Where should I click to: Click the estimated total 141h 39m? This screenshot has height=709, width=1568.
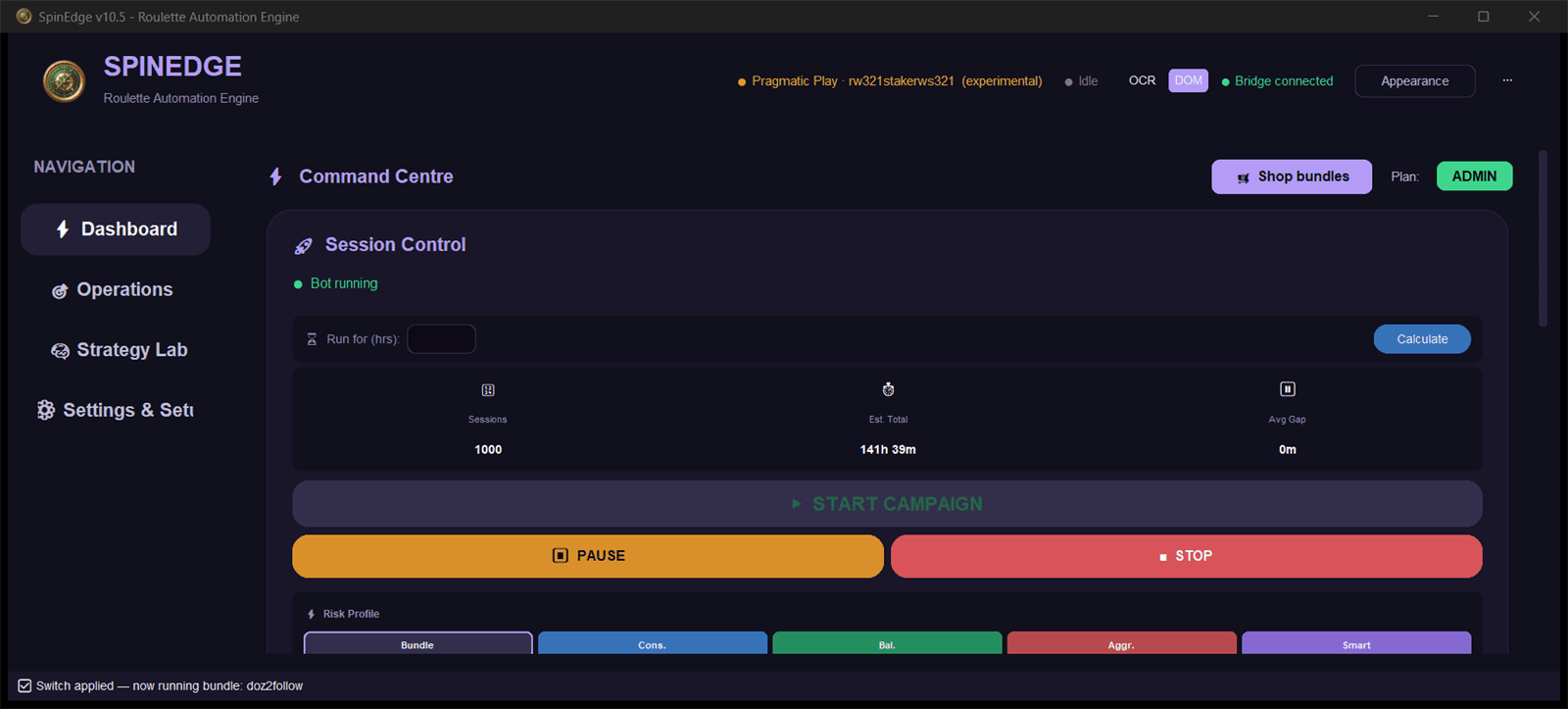click(x=888, y=450)
